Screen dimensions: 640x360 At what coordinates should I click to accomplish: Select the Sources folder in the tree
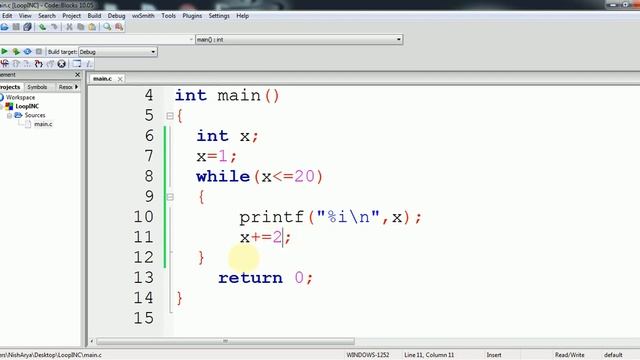point(35,116)
